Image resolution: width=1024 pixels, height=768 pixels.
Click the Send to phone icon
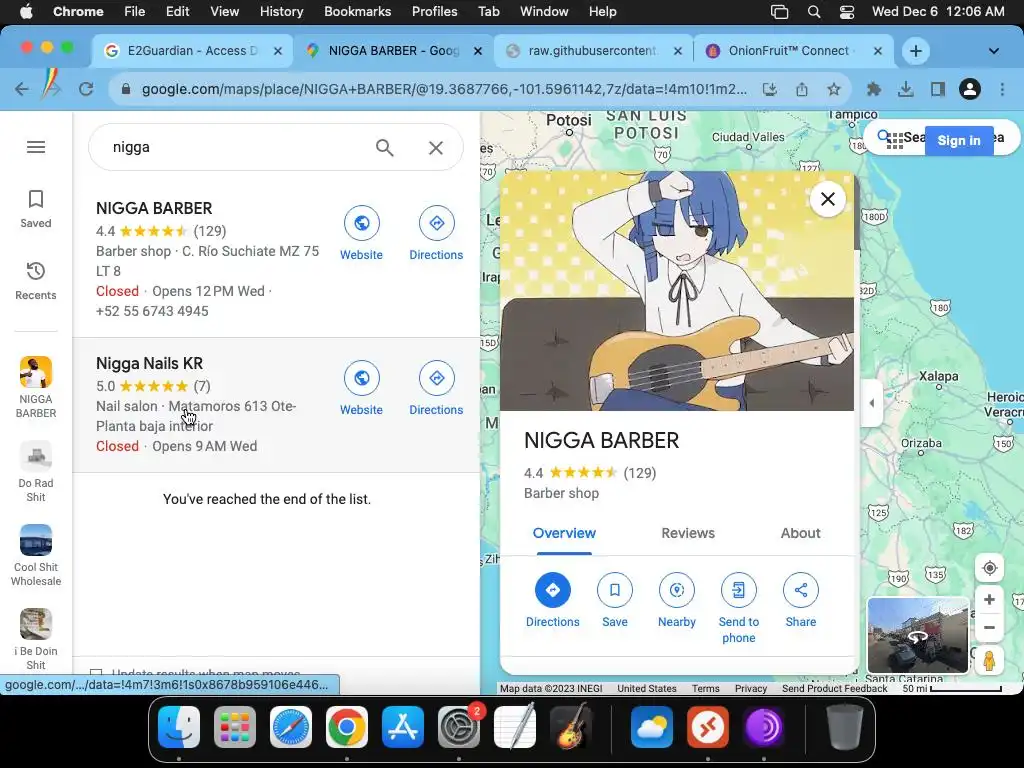click(x=739, y=590)
